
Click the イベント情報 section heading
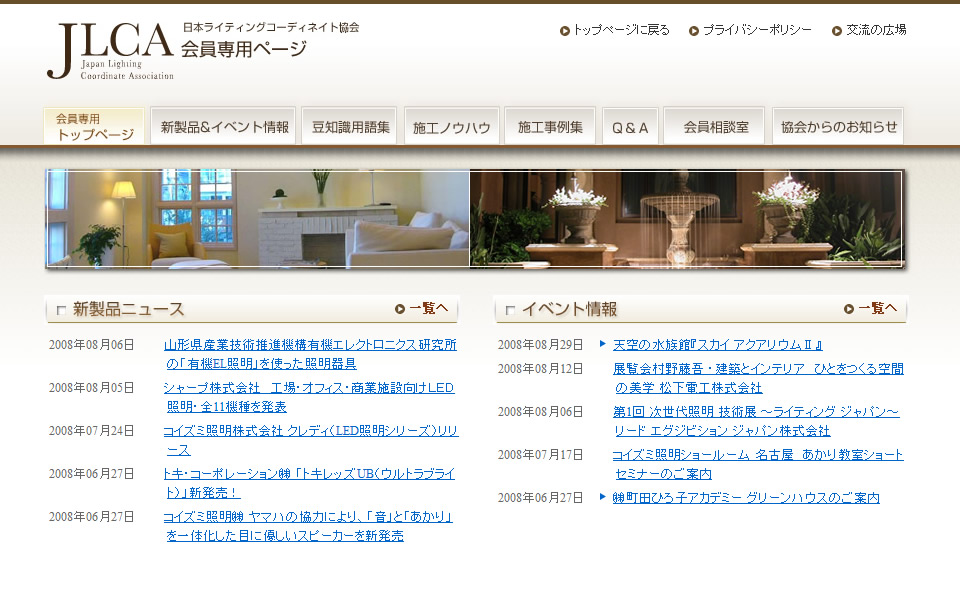[569, 309]
